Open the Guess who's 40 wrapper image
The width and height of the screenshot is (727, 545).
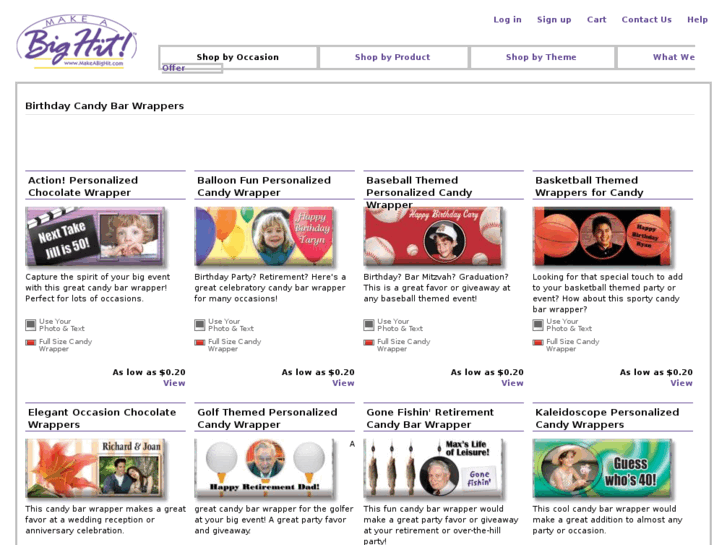(x=603, y=468)
